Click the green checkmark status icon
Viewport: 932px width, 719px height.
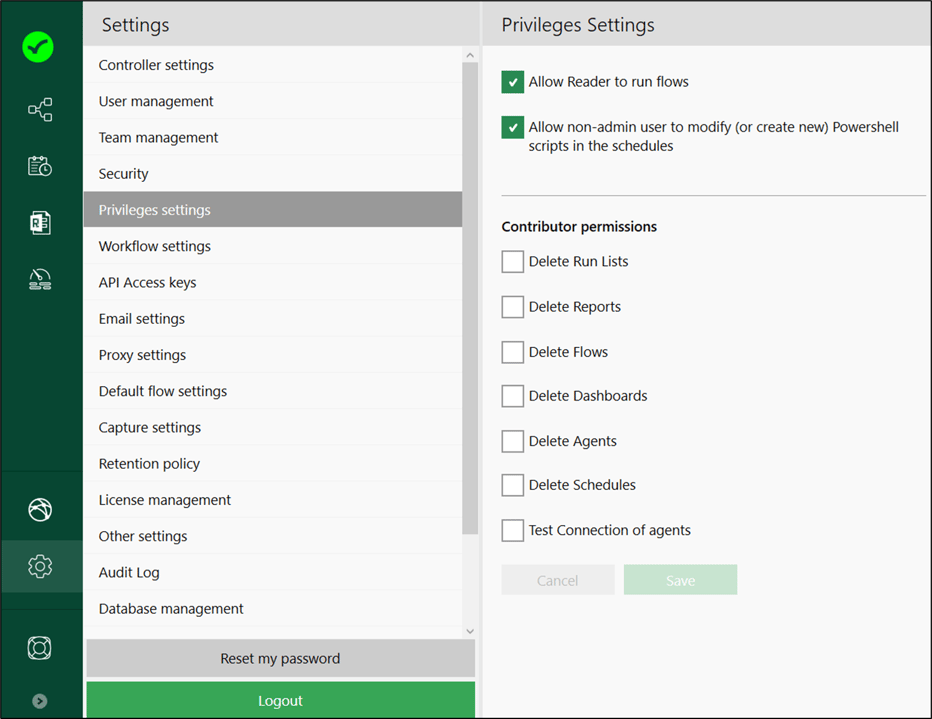(39, 47)
